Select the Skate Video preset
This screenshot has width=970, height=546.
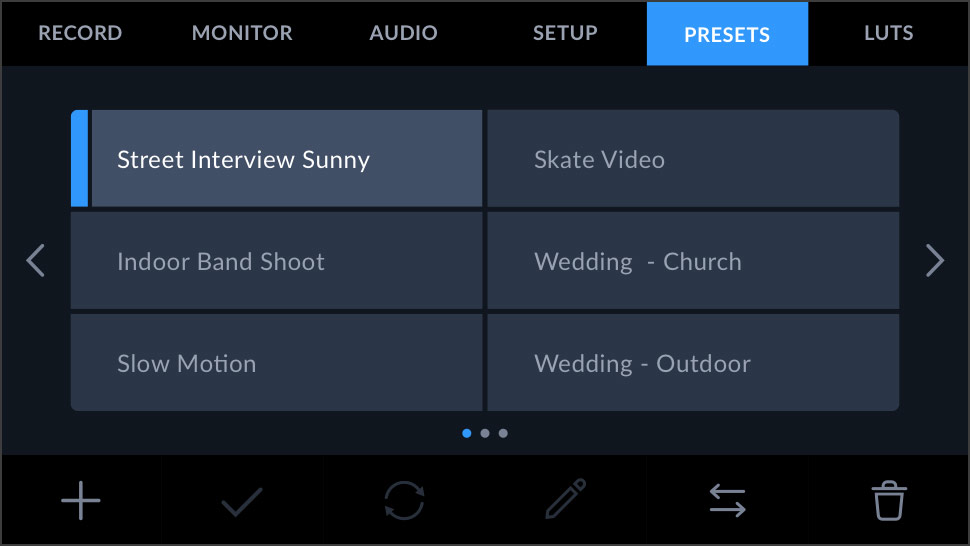pos(693,158)
